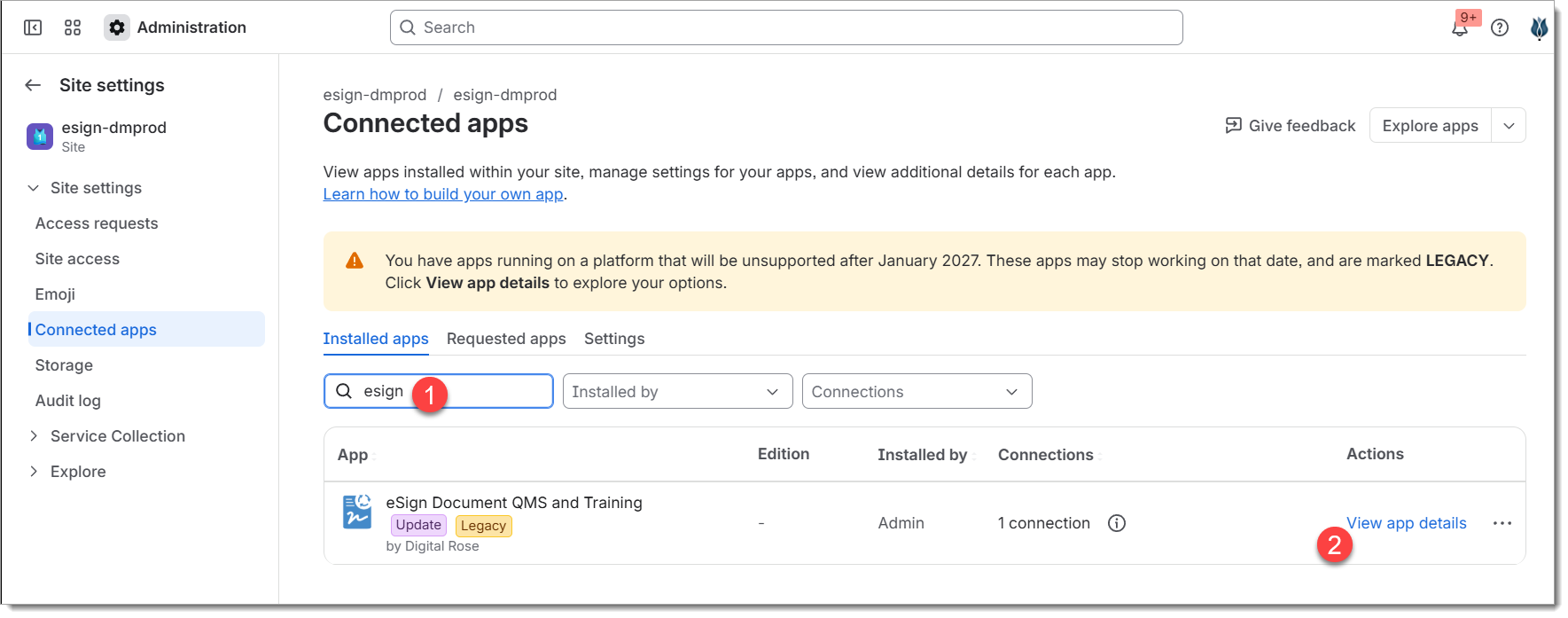1568x618 pixels.
Task: Open the Explore apps dropdown arrow
Action: [x=1509, y=125]
